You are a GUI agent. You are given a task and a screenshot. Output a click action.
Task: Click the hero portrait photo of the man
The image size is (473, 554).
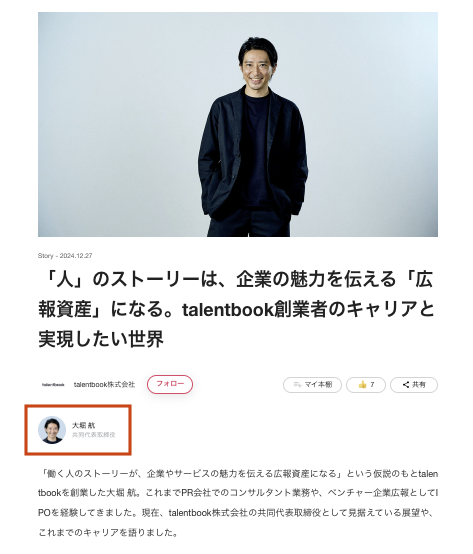(238, 124)
